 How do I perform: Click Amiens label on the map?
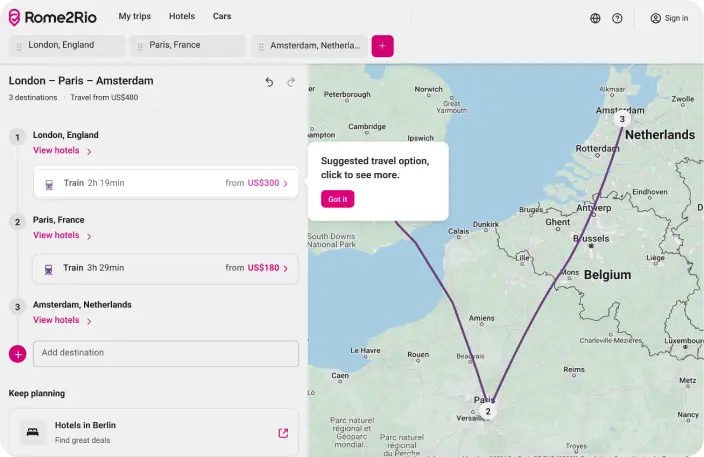pos(481,318)
